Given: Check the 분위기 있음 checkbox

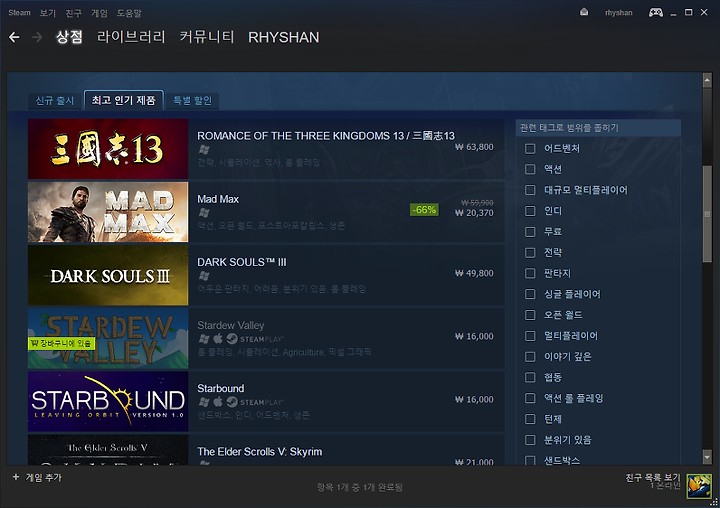Looking at the screenshot, I should [530, 440].
